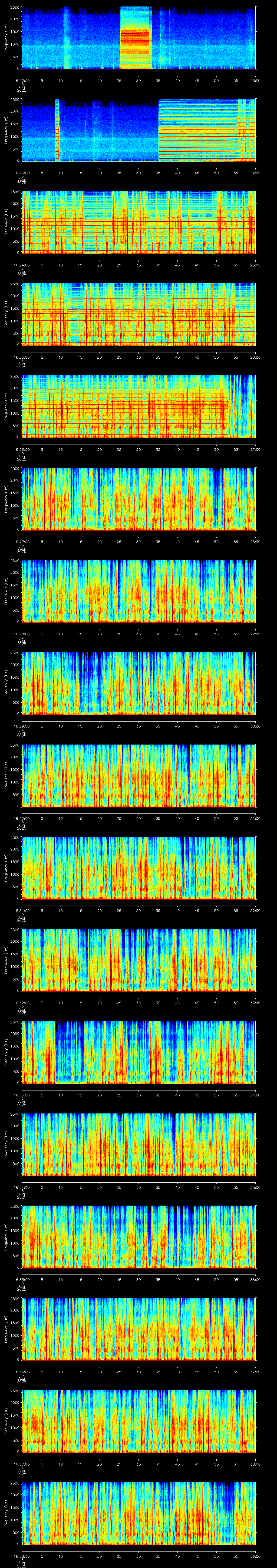Click the 16:34:00 time axis label
The image size is (277, 1568).
click(21, 1187)
